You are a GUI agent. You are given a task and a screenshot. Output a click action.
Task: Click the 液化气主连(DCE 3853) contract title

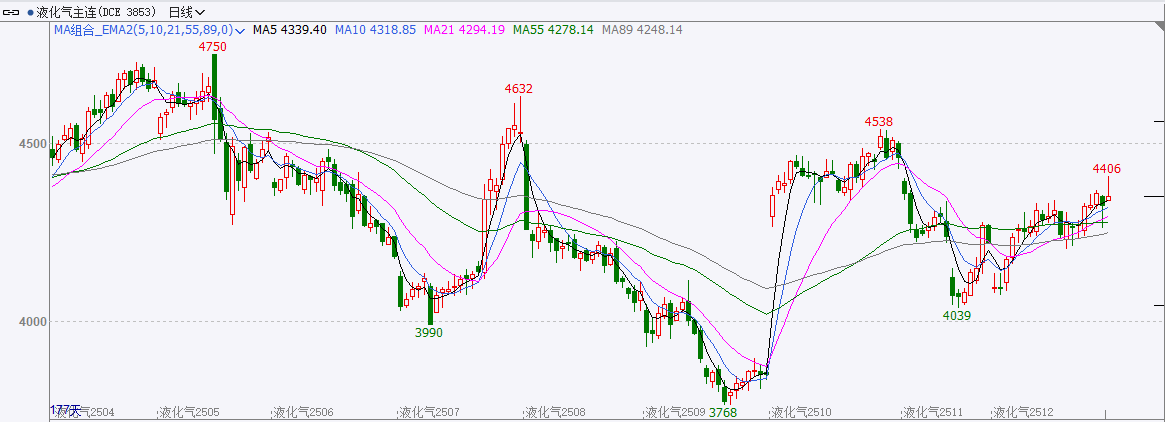[97, 12]
